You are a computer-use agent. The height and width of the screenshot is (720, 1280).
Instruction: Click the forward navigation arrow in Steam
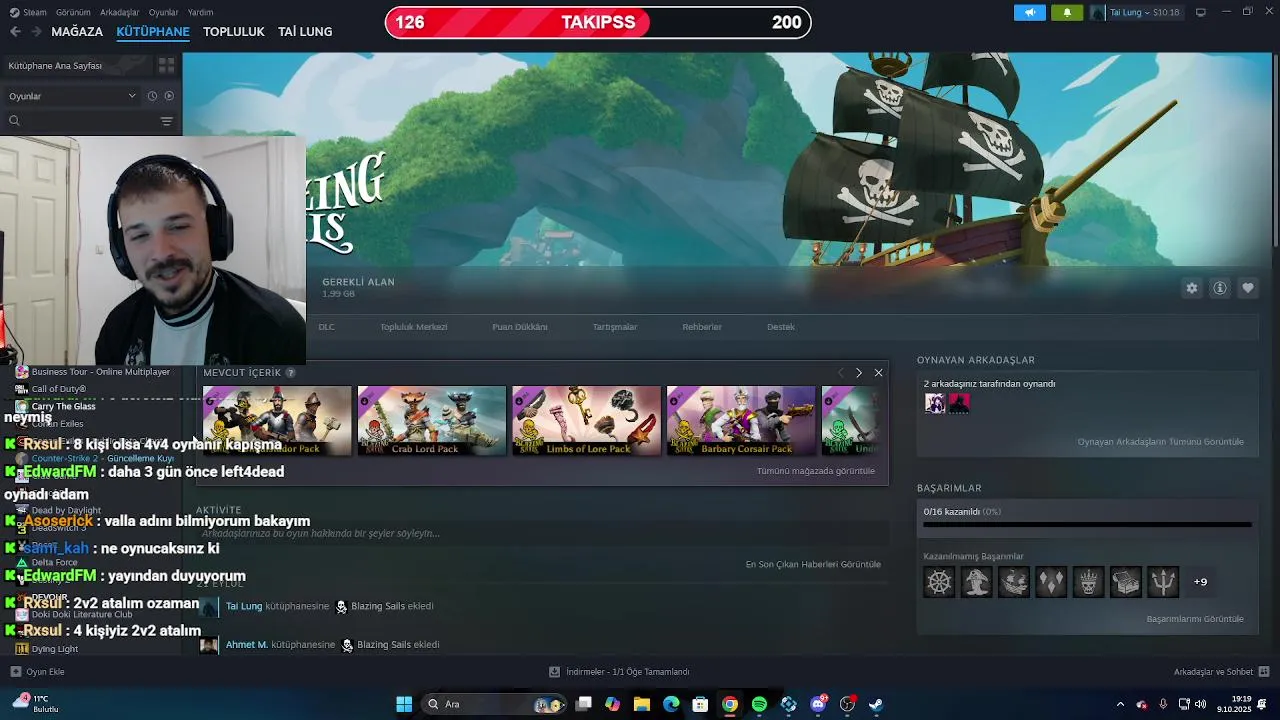coord(36,32)
